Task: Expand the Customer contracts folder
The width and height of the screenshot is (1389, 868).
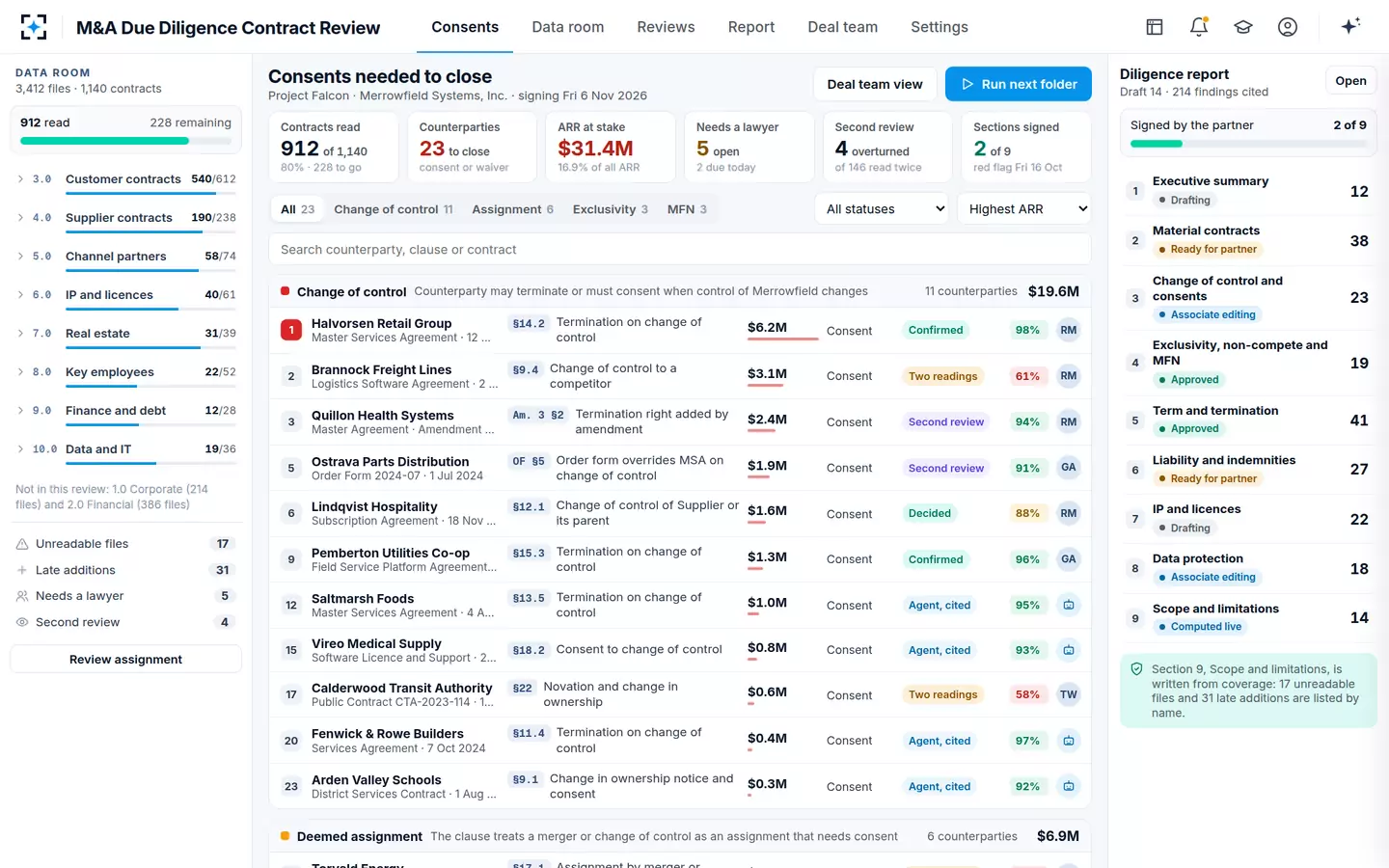Action: coord(21,178)
